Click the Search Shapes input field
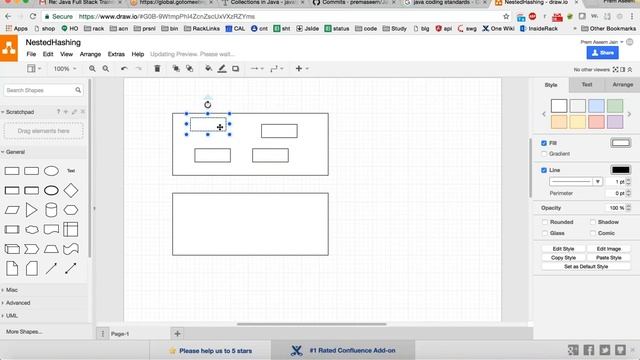The height and width of the screenshot is (360, 640). [x=43, y=90]
